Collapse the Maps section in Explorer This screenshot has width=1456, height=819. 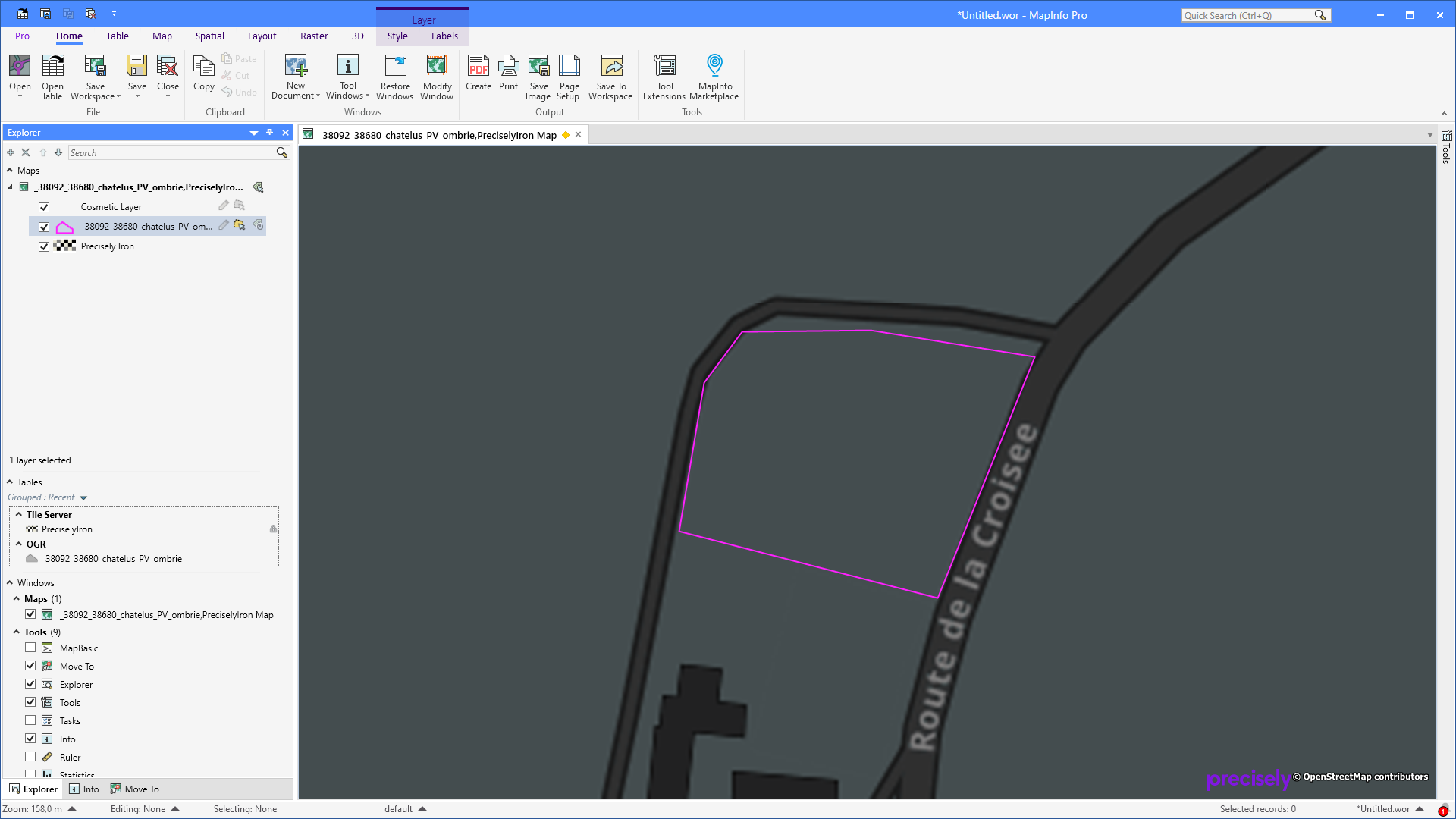[x=8, y=170]
